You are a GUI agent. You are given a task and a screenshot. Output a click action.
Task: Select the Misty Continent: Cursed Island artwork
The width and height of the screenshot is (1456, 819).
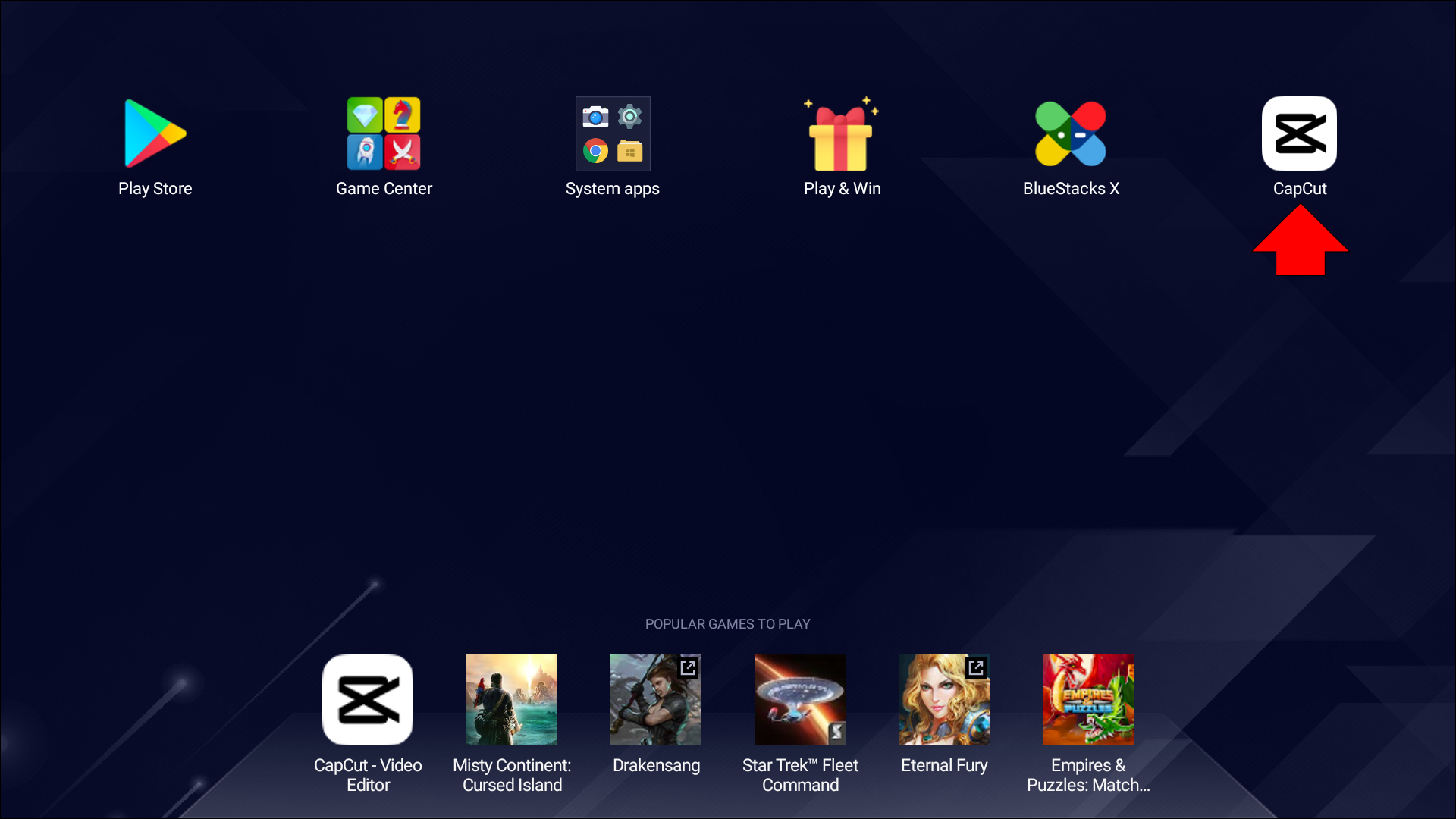512,699
